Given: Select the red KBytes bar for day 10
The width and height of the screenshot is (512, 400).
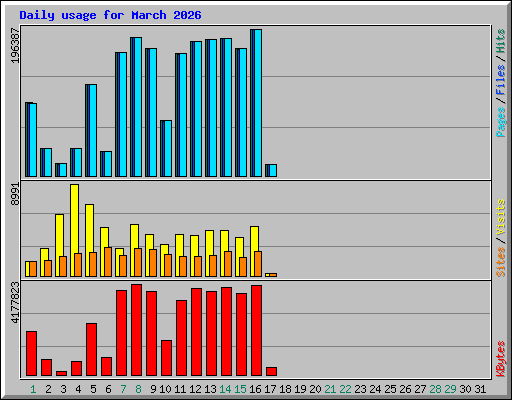Looking at the screenshot, I should tap(167, 358).
